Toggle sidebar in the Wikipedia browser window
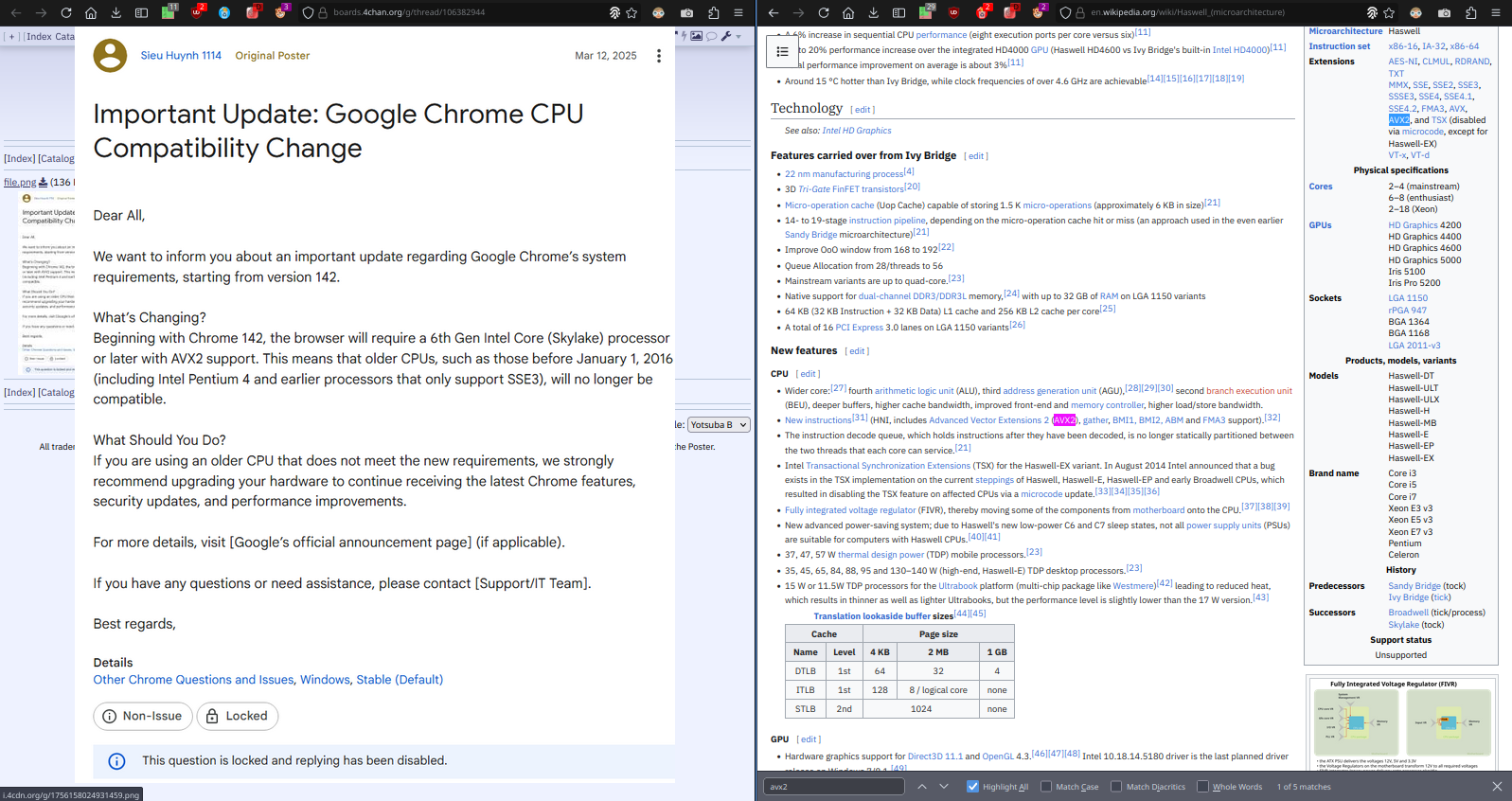This screenshot has height=801, width=1512. tap(898, 12)
